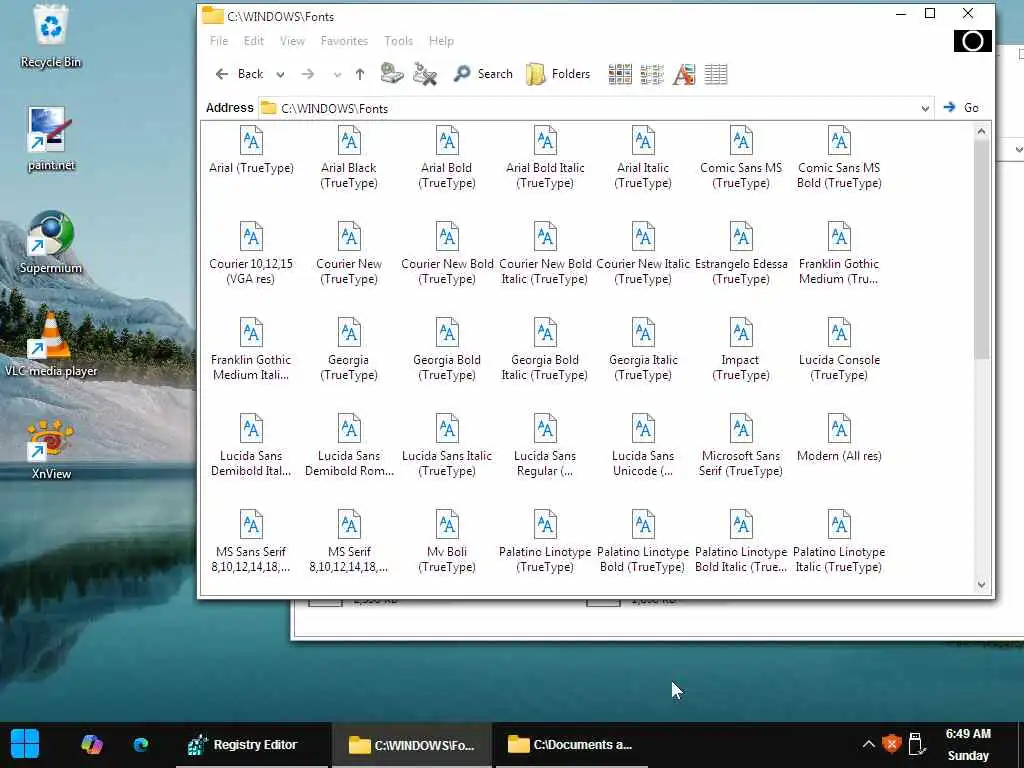Select the Lucida Console font
Image resolution: width=1024 pixels, height=768 pixels.
point(839,349)
